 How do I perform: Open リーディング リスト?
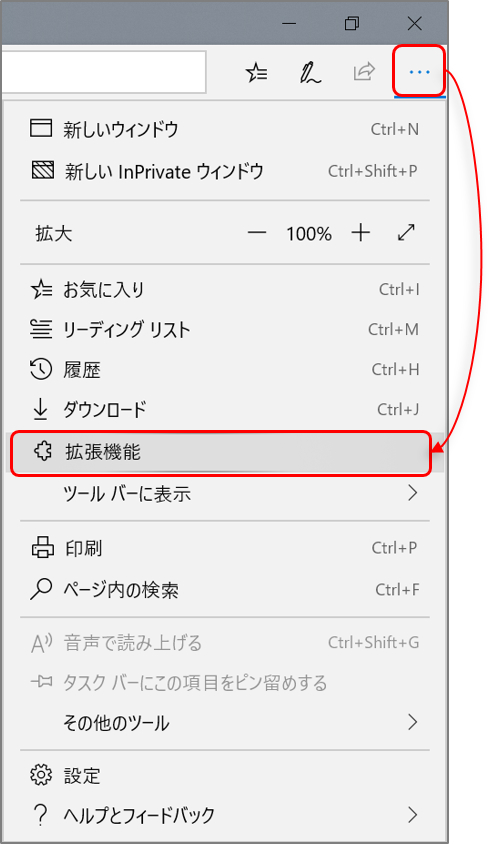pyautogui.click(x=224, y=329)
